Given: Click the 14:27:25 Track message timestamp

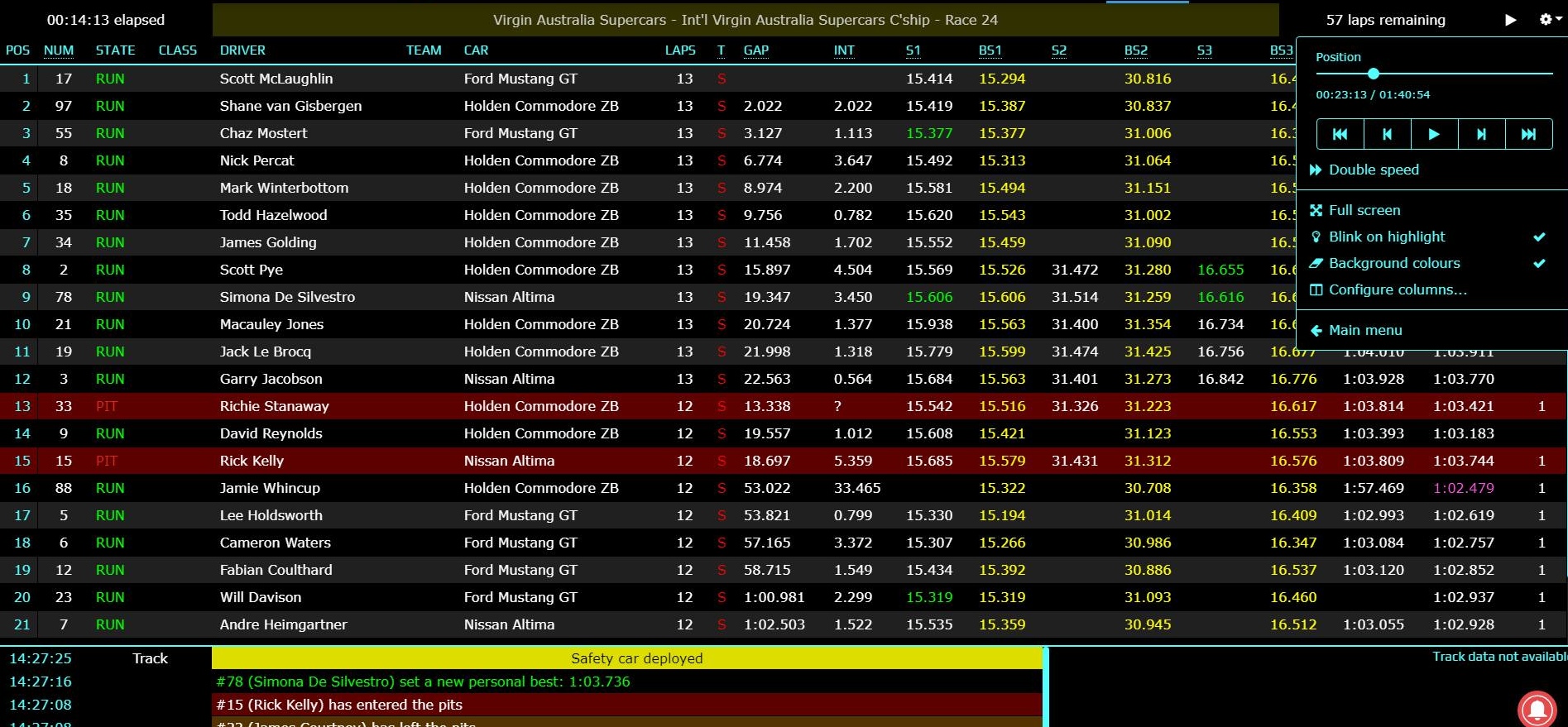Looking at the screenshot, I should click(x=41, y=658).
